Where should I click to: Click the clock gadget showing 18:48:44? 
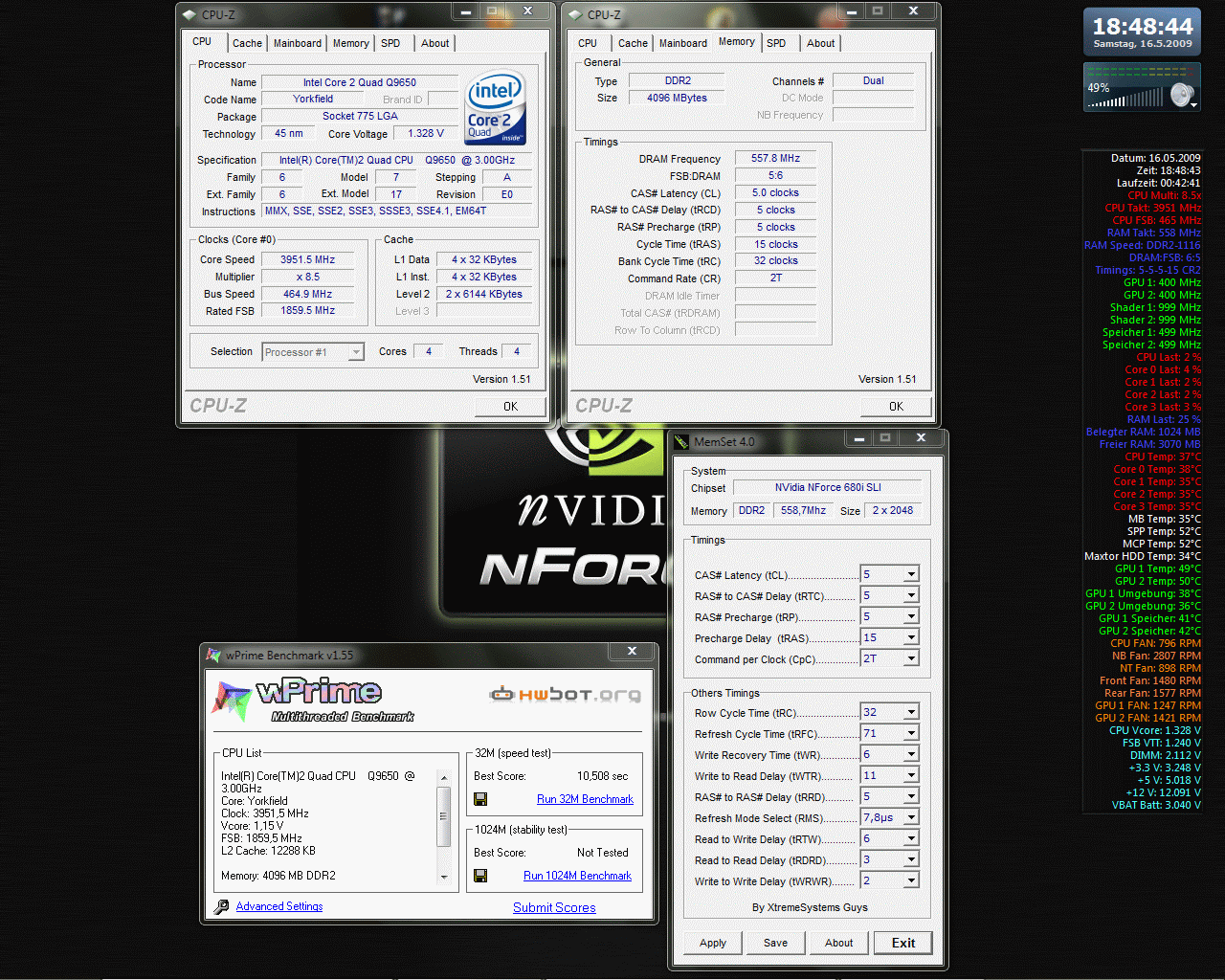[x=1142, y=32]
